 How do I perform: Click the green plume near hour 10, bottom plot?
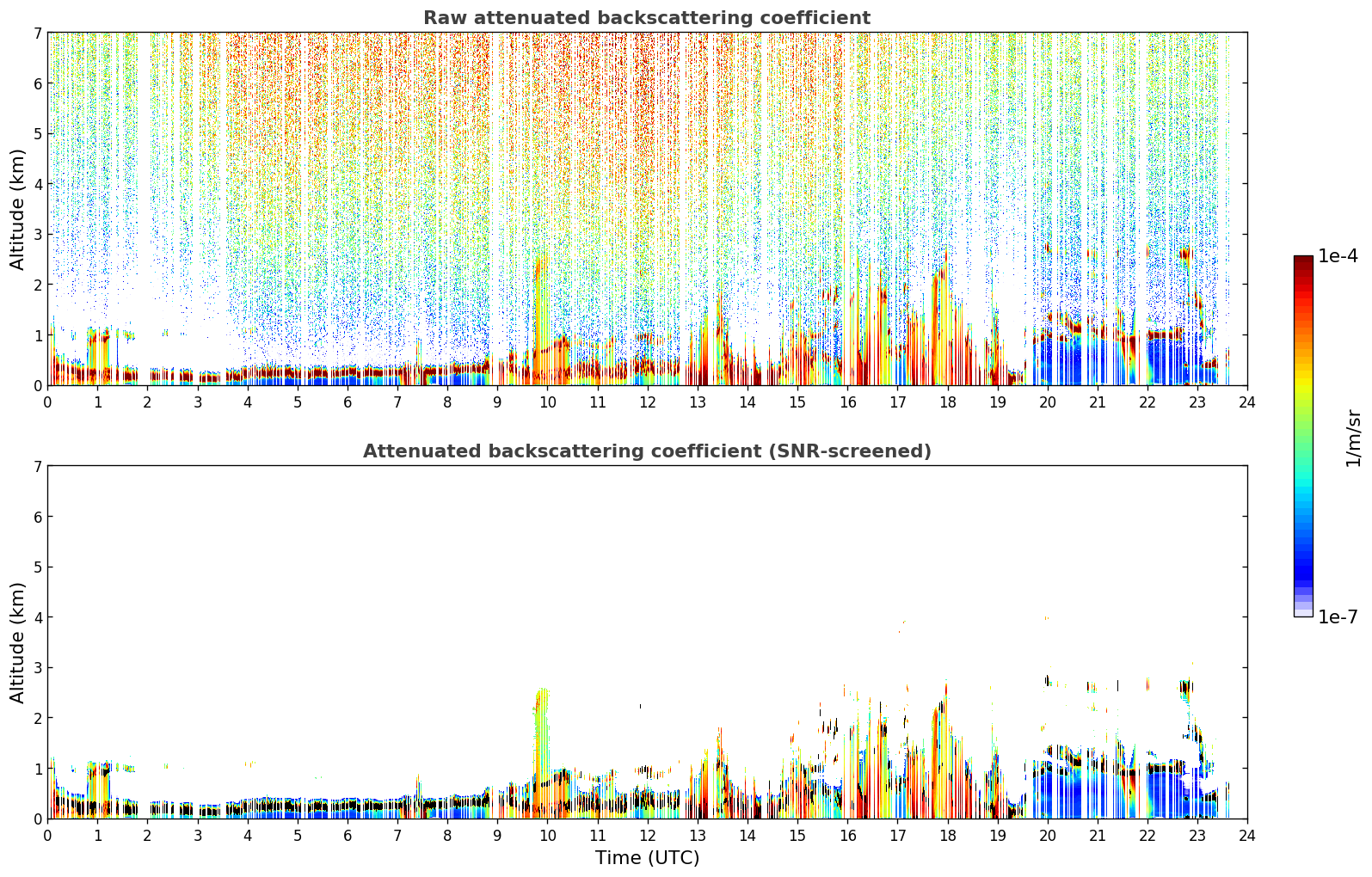(541, 731)
